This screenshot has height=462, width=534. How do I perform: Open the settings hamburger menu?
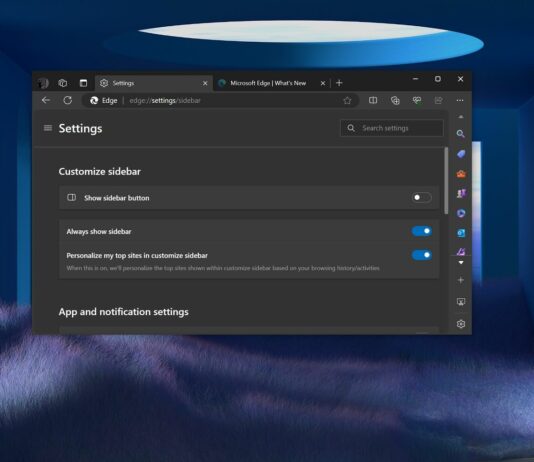coord(48,128)
